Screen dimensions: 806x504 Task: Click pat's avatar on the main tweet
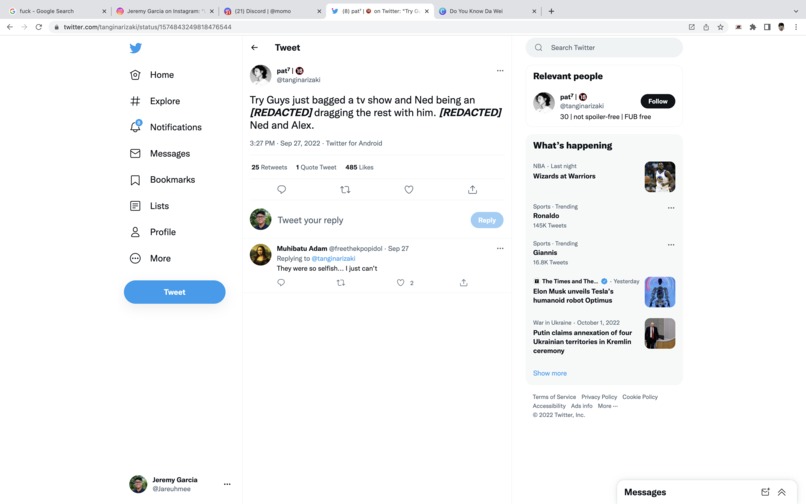[x=261, y=75]
